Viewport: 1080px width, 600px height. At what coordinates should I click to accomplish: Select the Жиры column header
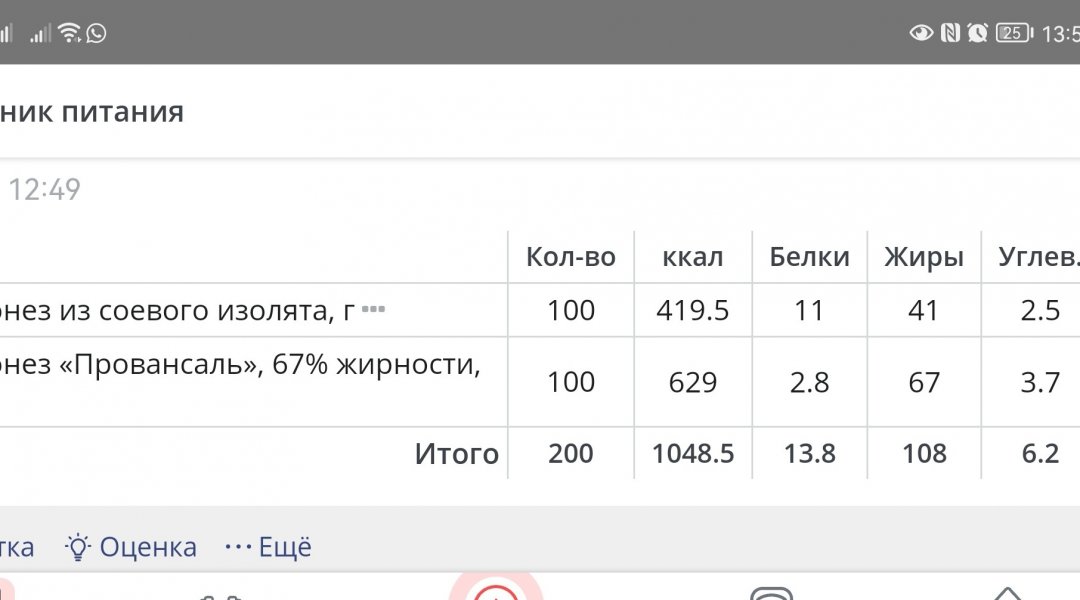click(x=923, y=257)
